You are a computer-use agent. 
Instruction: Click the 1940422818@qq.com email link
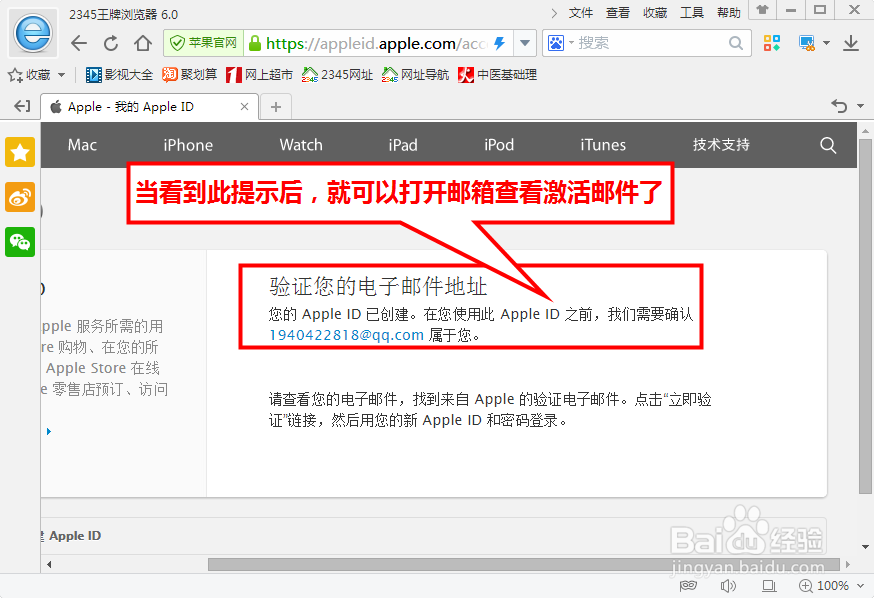(346, 335)
